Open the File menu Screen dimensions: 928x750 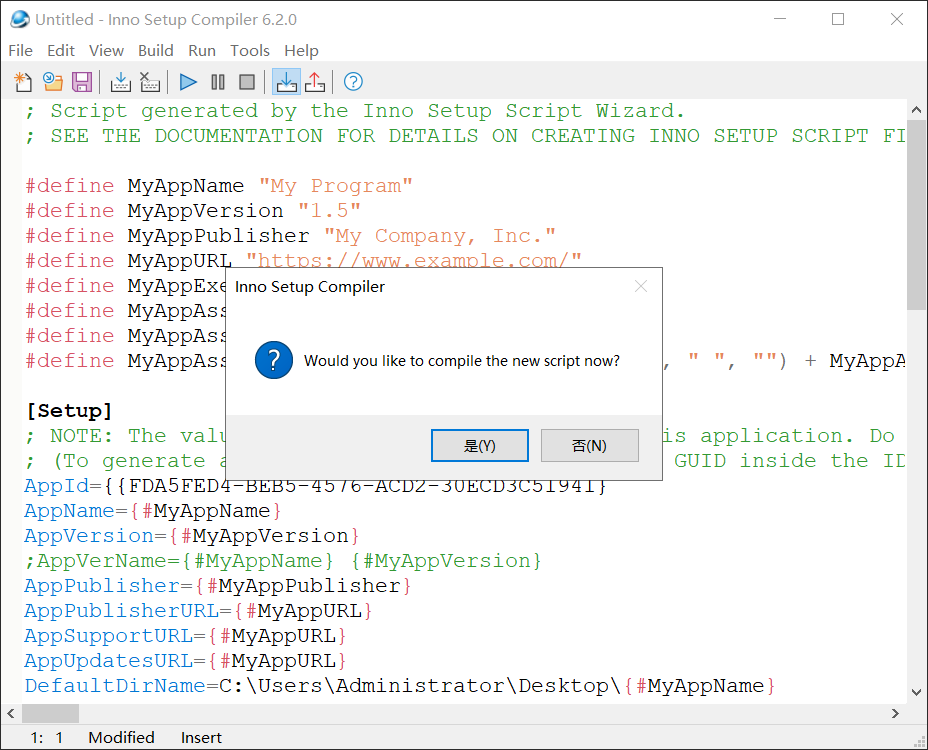pos(21,51)
